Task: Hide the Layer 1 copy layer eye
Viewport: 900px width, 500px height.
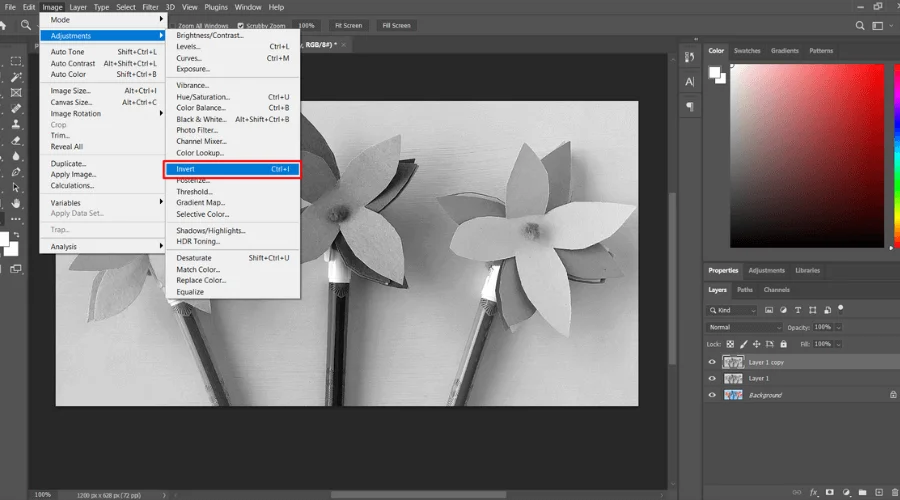Action: (712, 362)
